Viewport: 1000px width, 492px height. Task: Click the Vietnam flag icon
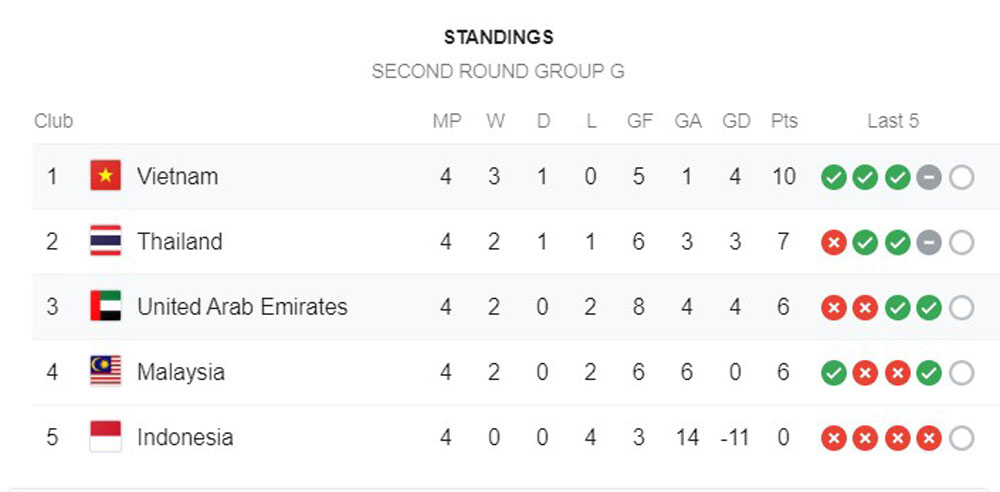(106, 176)
